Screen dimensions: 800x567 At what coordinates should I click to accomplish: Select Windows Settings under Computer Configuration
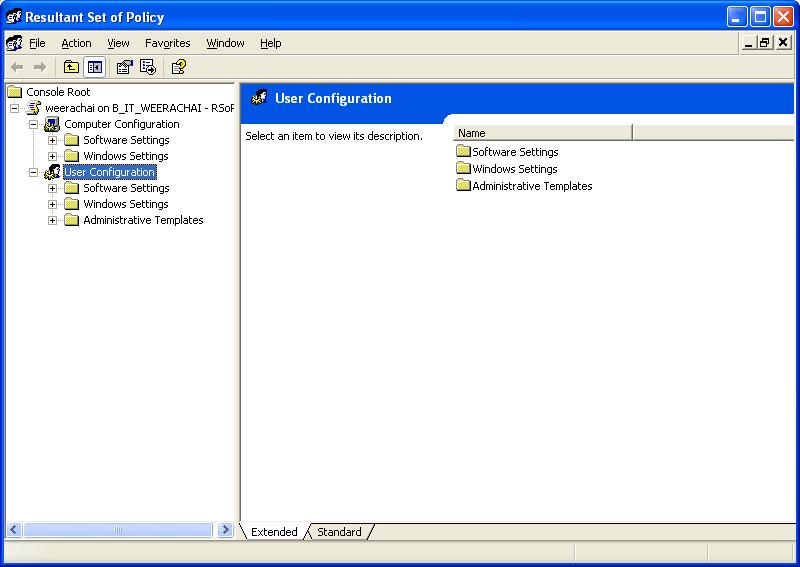(x=126, y=156)
